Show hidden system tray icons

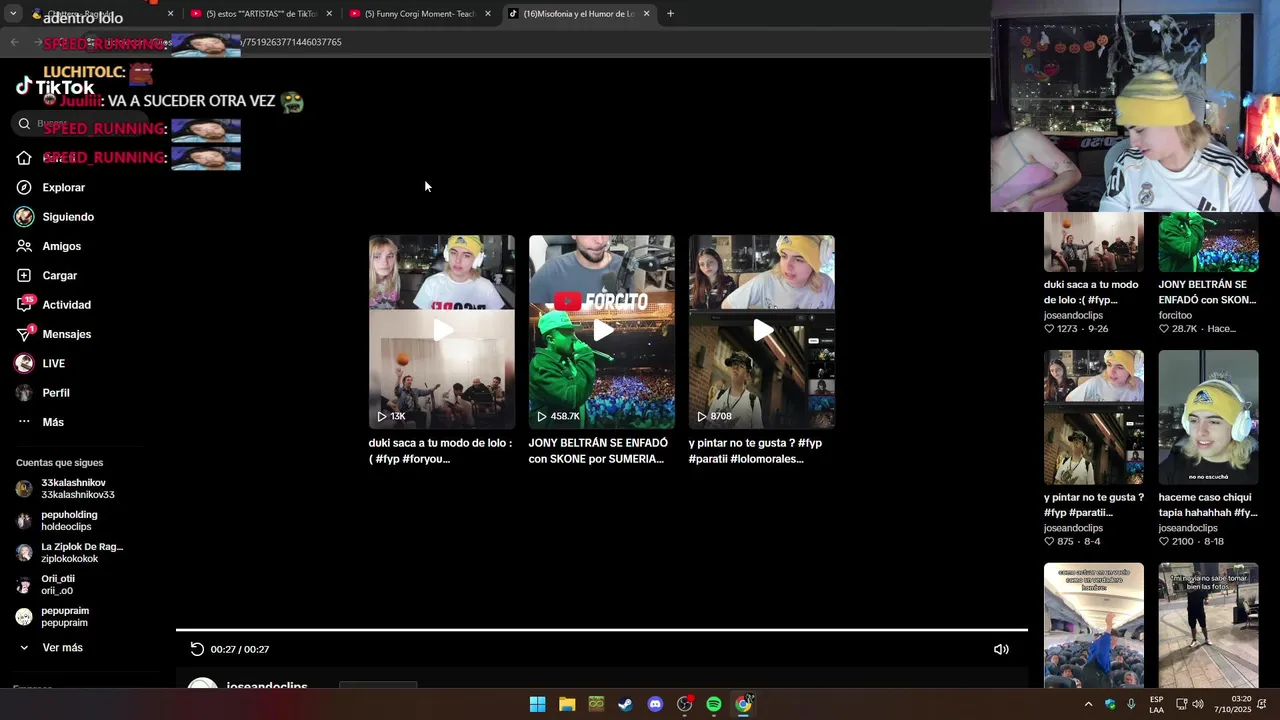pos(1088,704)
